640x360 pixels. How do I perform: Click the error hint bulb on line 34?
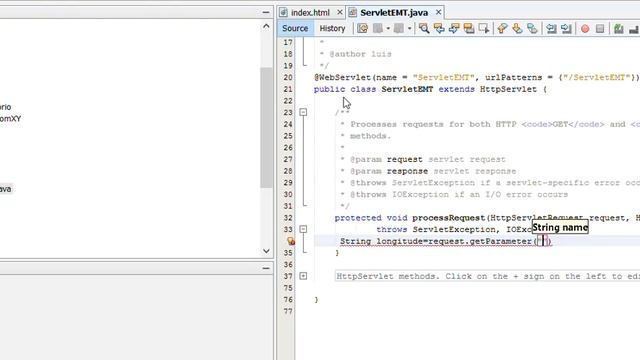291,241
